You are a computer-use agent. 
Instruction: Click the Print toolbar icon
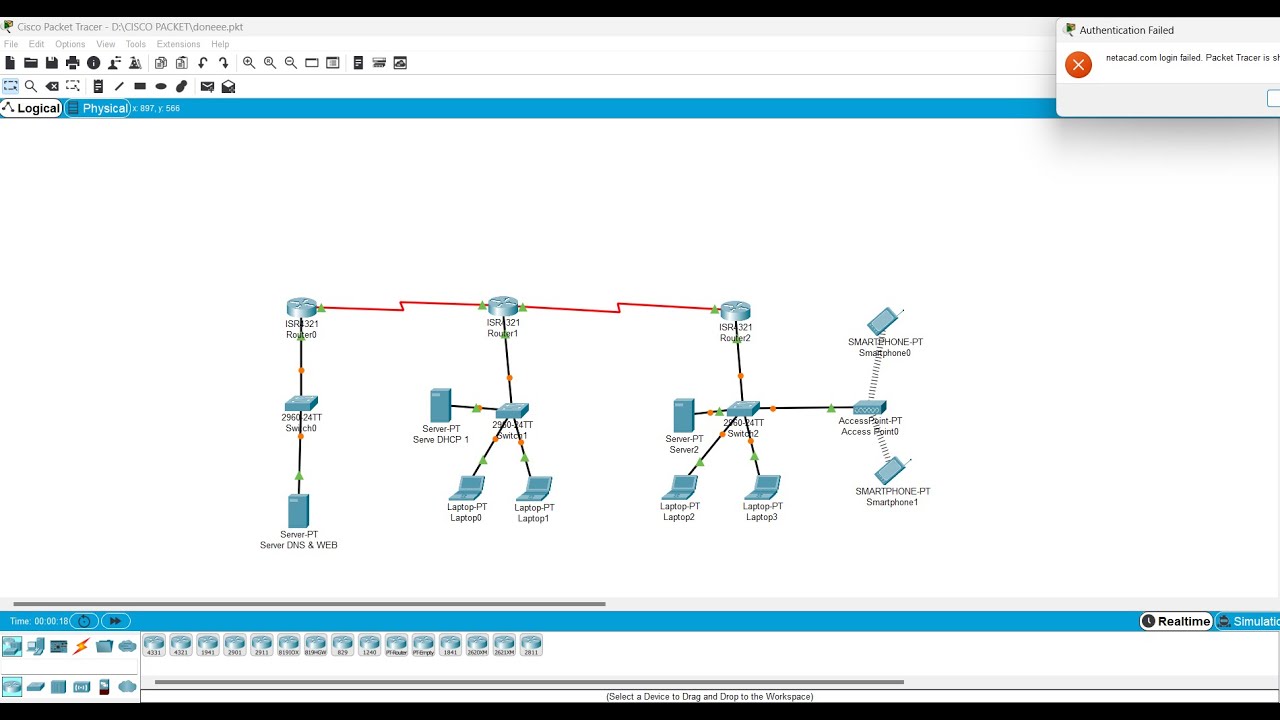73,63
